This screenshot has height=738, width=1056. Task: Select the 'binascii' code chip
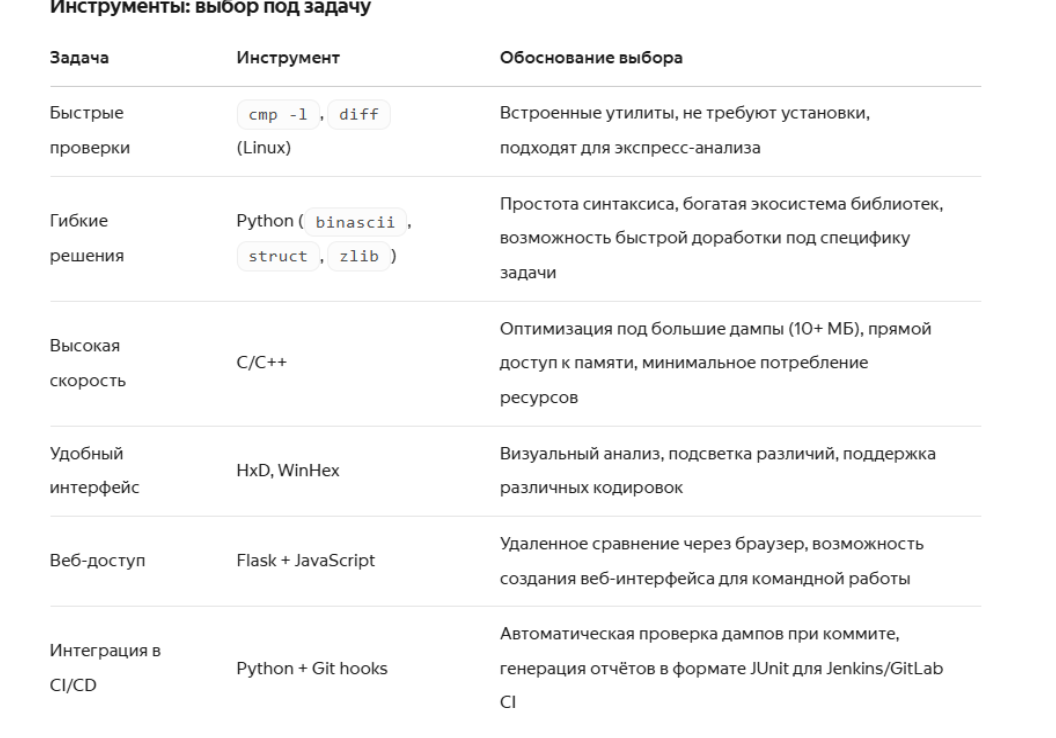[x=355, y=222]
